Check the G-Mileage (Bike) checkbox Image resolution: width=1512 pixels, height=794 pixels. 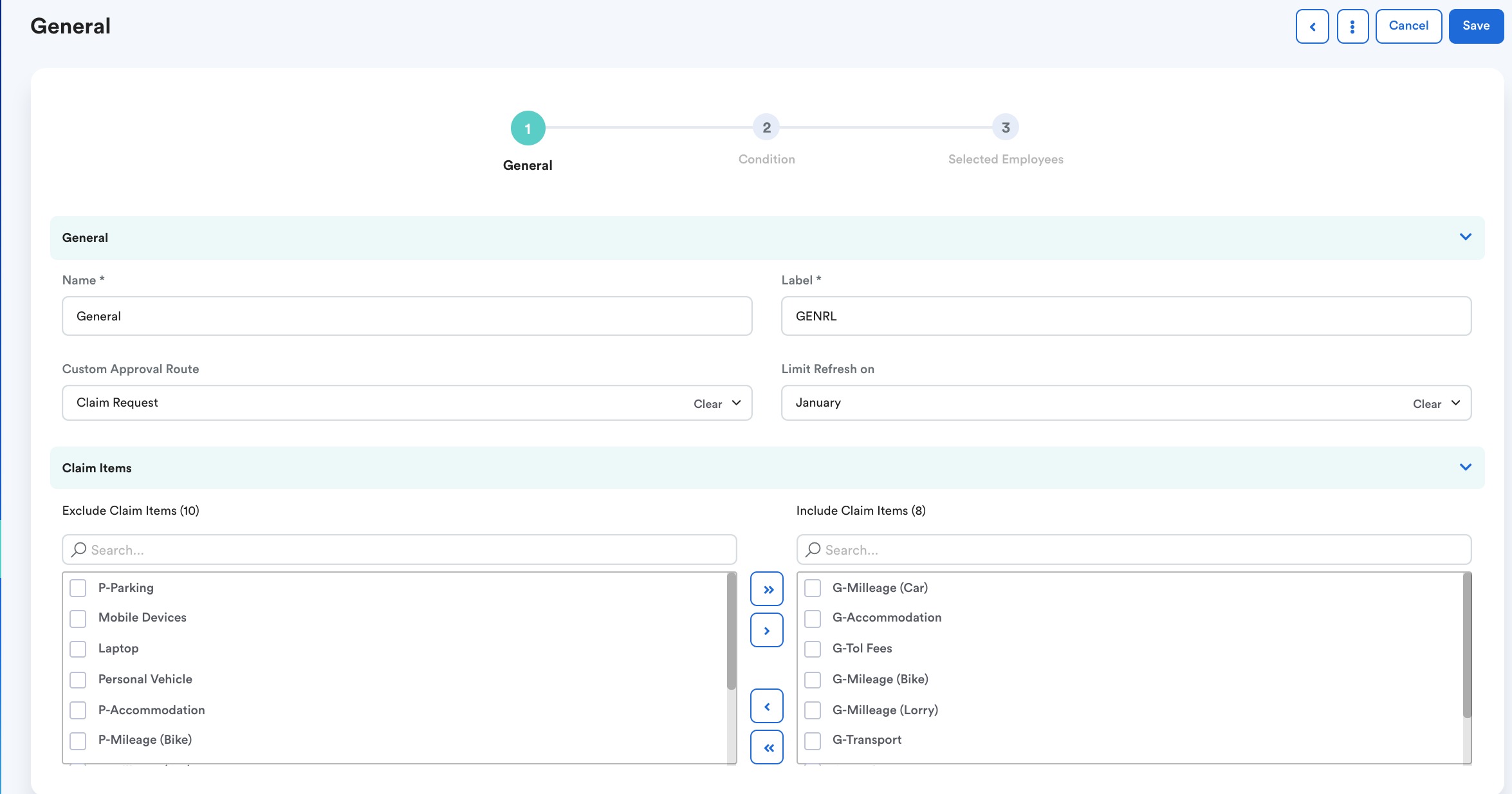click(x=813, y=679)
